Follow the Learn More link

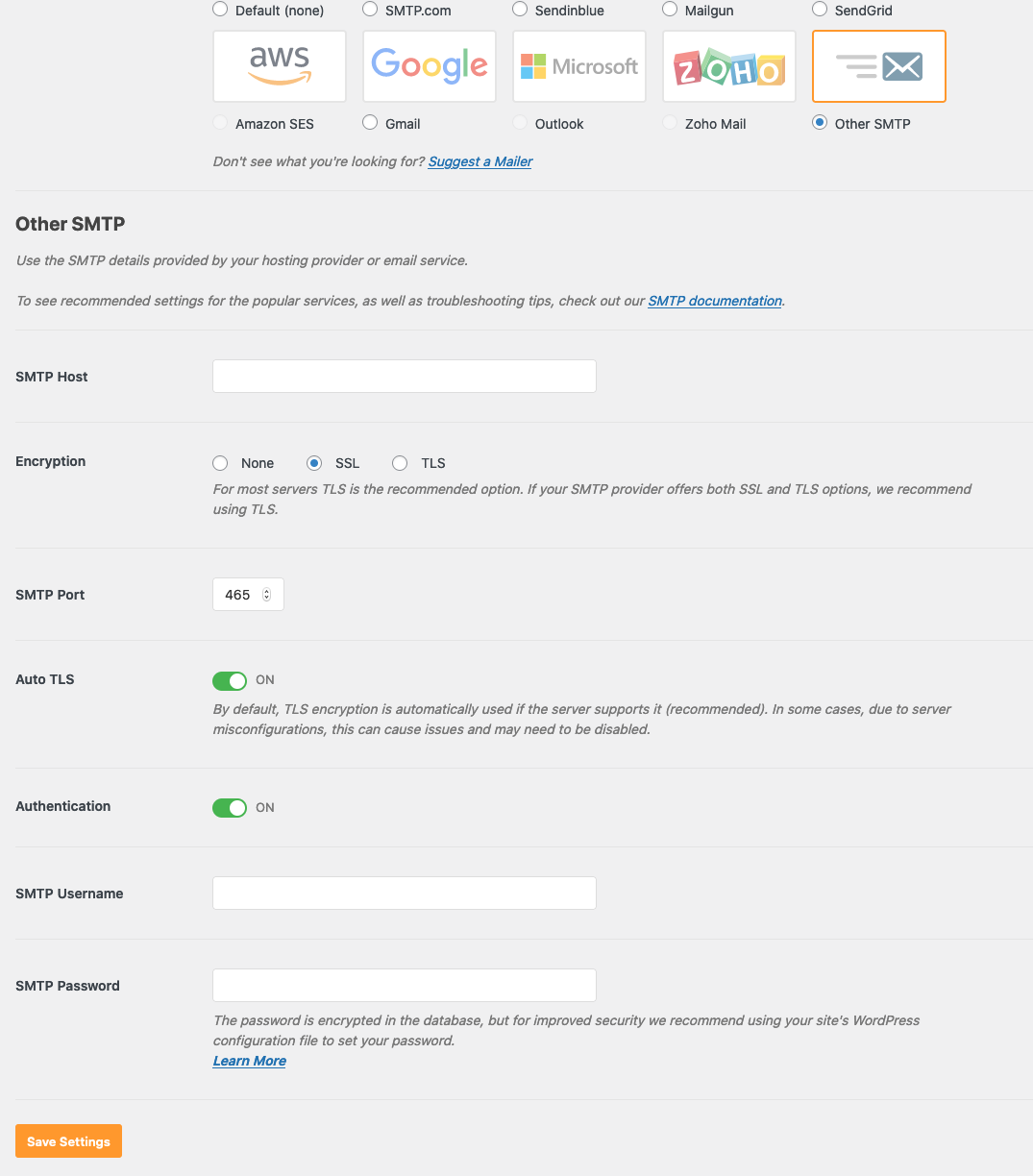(x=250, y=1061)
